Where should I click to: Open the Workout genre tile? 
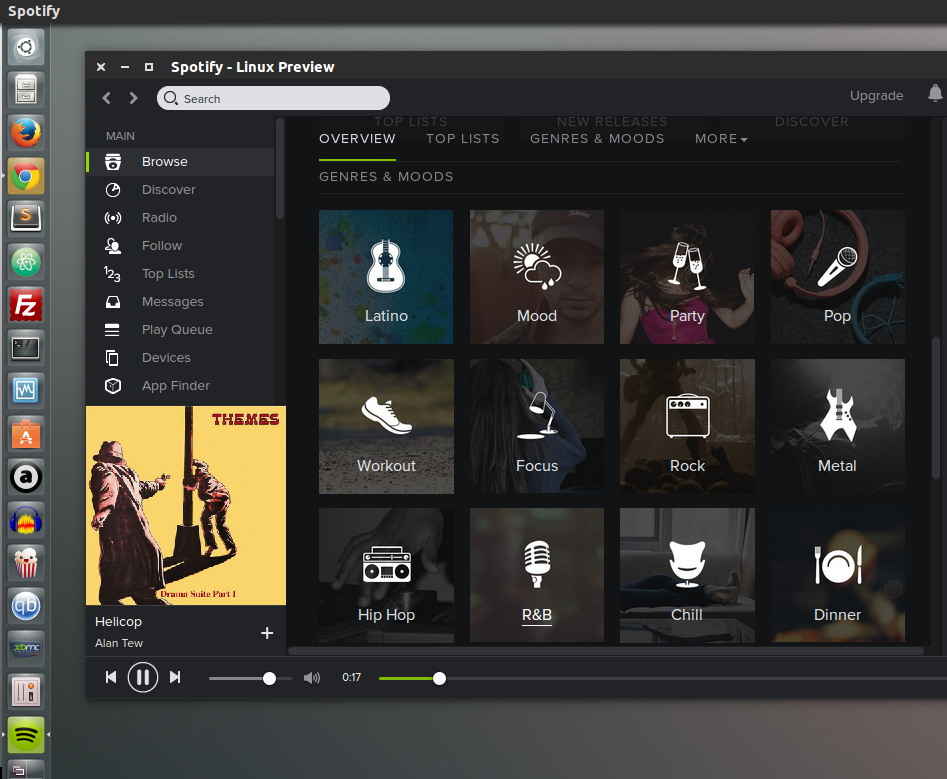coord(386,426)
